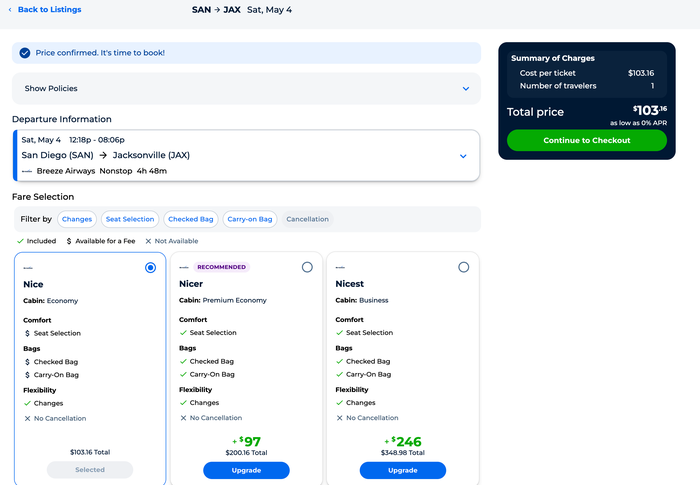Filter fares by Seat Selection
This screenshot has height=485, width=700.
[130, 219]
